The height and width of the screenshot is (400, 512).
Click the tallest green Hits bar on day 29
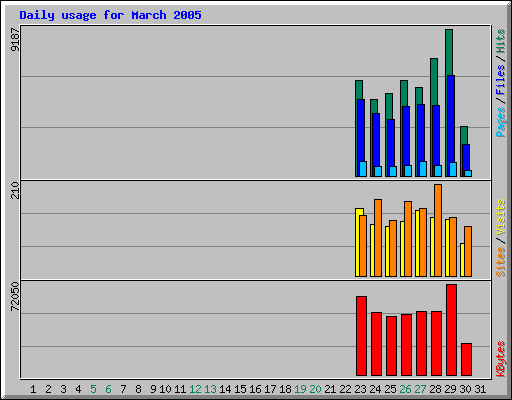point(449,52)
